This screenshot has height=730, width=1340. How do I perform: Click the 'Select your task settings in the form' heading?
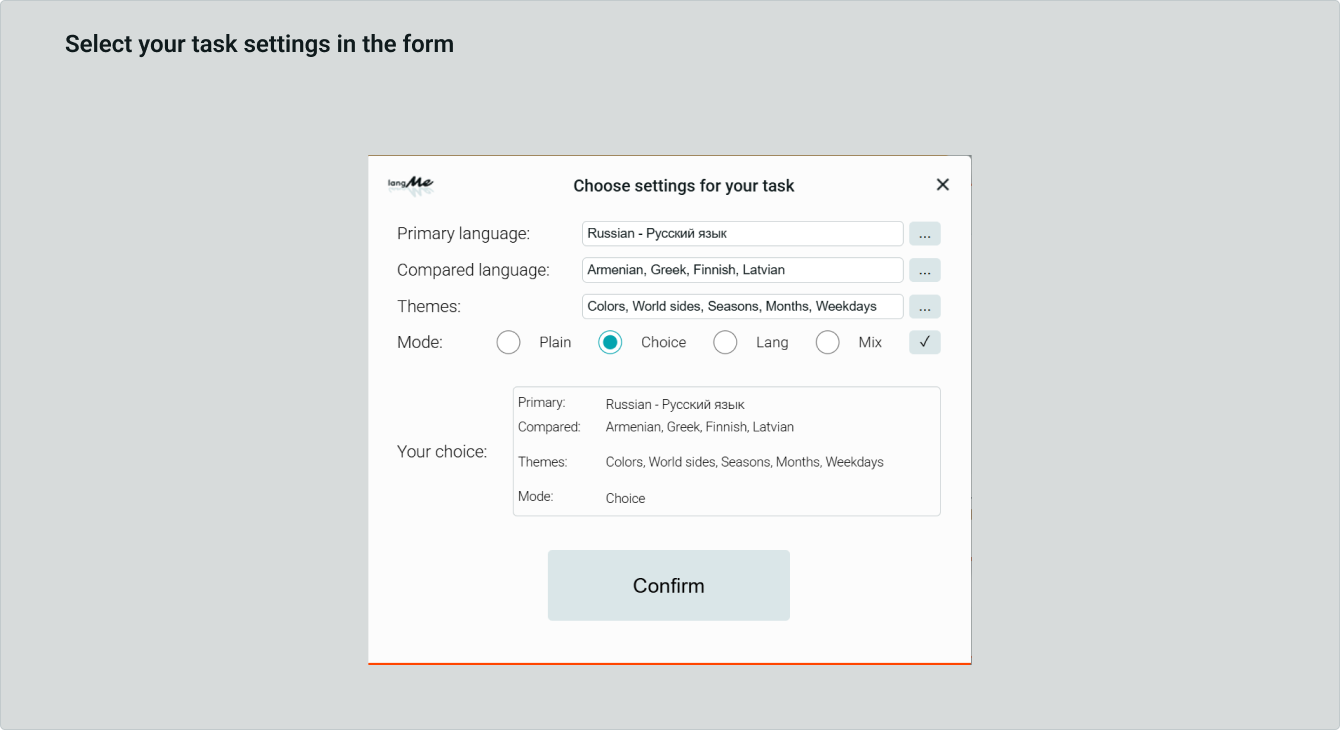click(259, 44)
